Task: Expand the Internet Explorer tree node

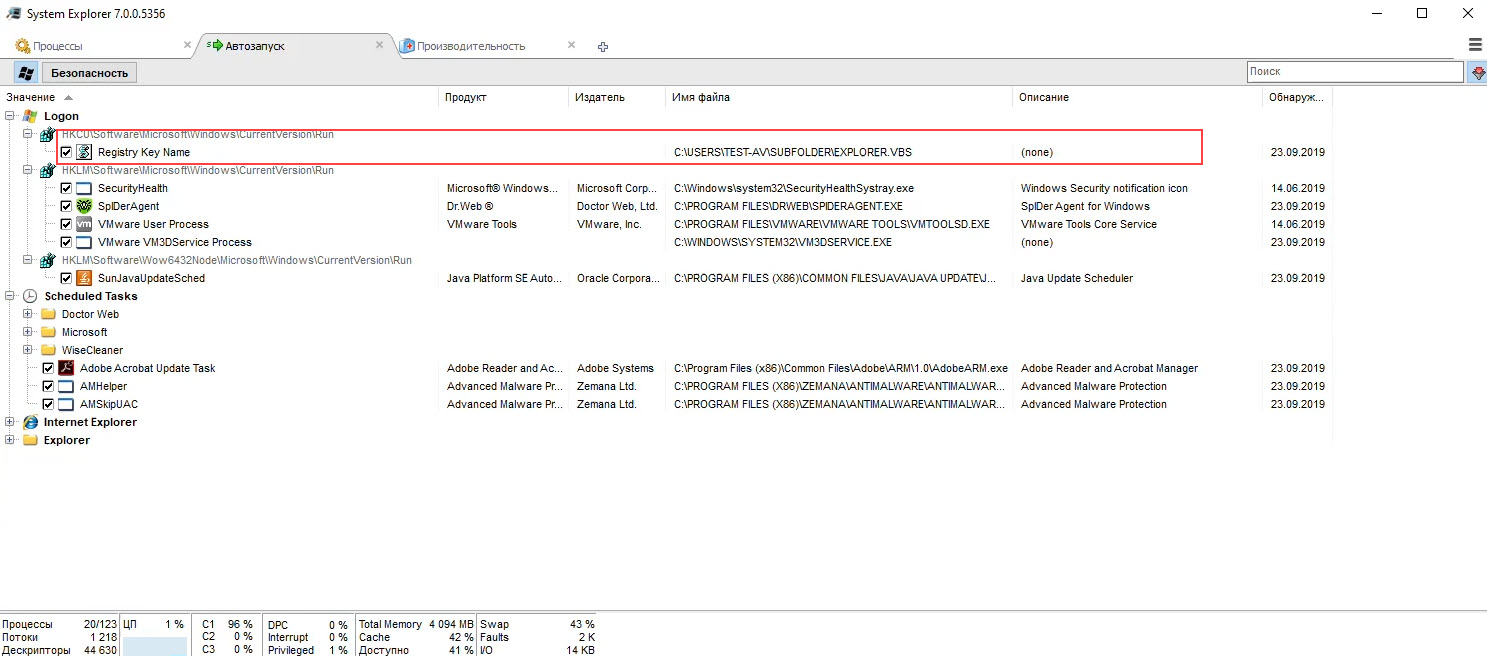Action: tap(10, 422)
